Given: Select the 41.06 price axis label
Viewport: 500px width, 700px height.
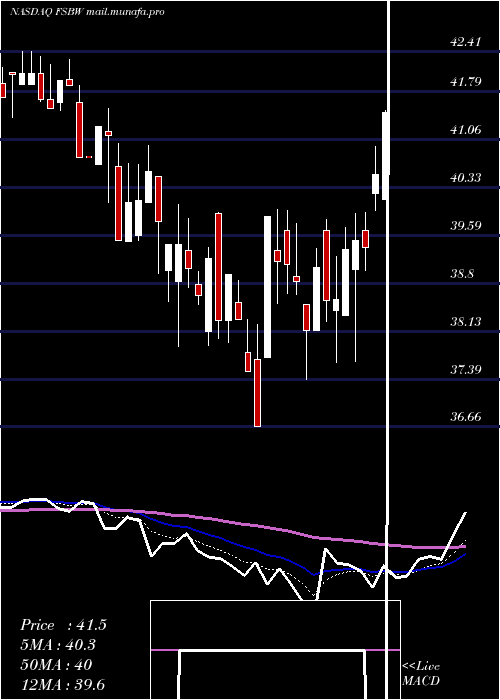Looking at the screenshot, I should 466,130.
